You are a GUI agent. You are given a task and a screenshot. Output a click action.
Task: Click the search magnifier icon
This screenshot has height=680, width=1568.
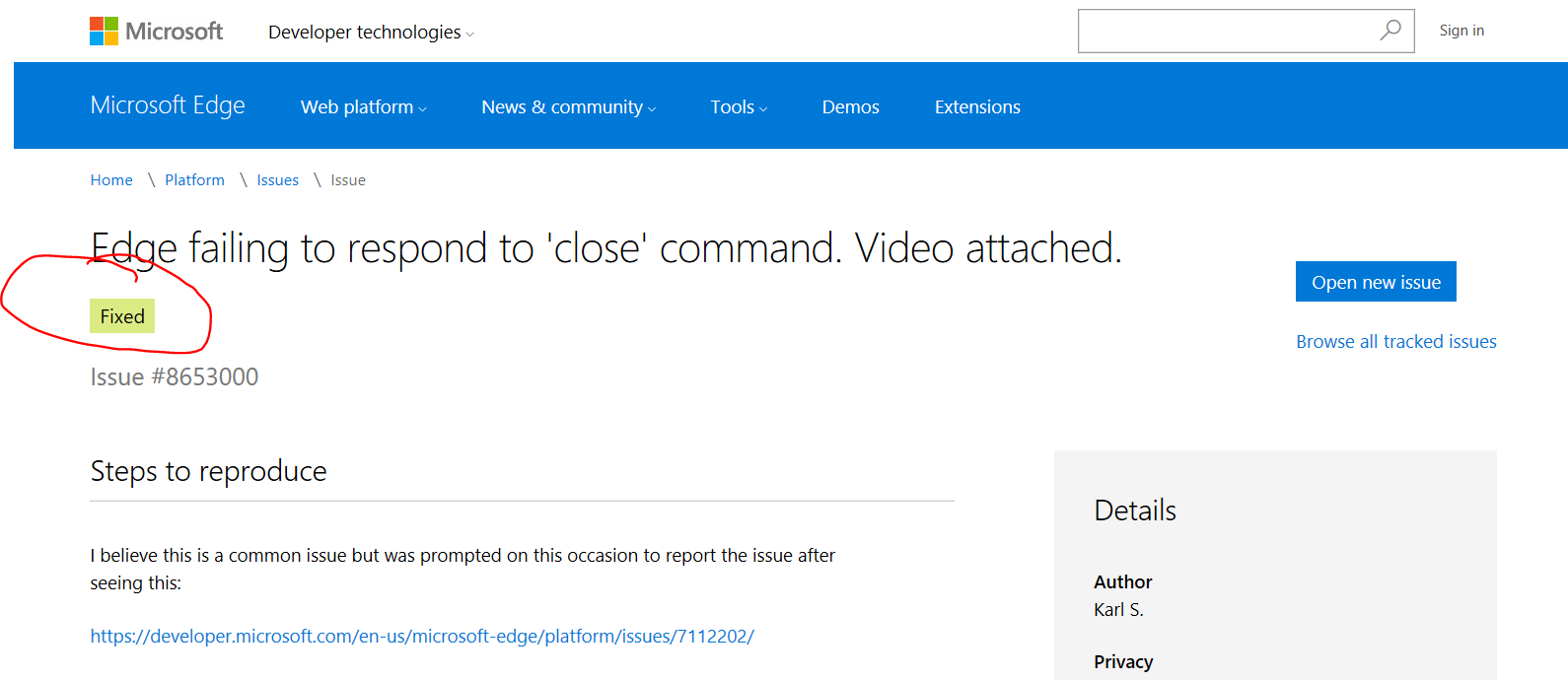[x=1390, y=31]
